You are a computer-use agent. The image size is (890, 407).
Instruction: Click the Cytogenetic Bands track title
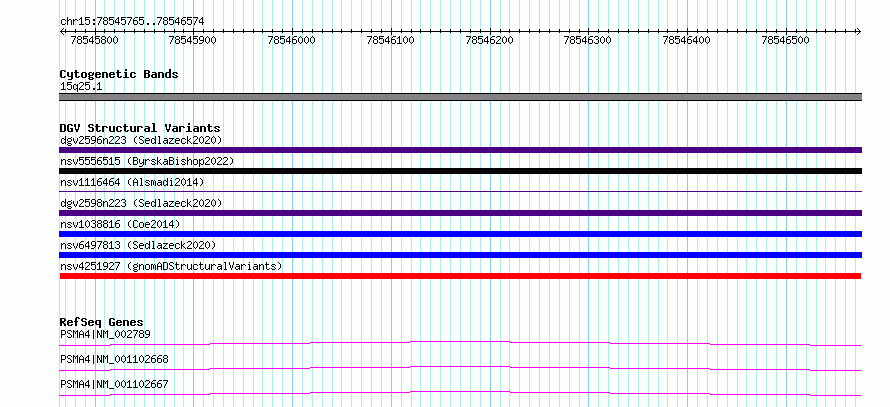tap(119, 74)
